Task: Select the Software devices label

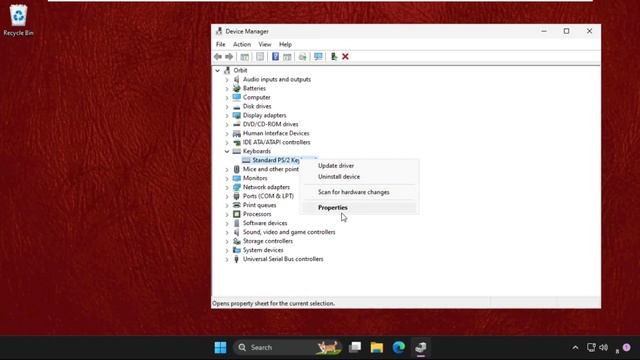Action: [265, 223]
